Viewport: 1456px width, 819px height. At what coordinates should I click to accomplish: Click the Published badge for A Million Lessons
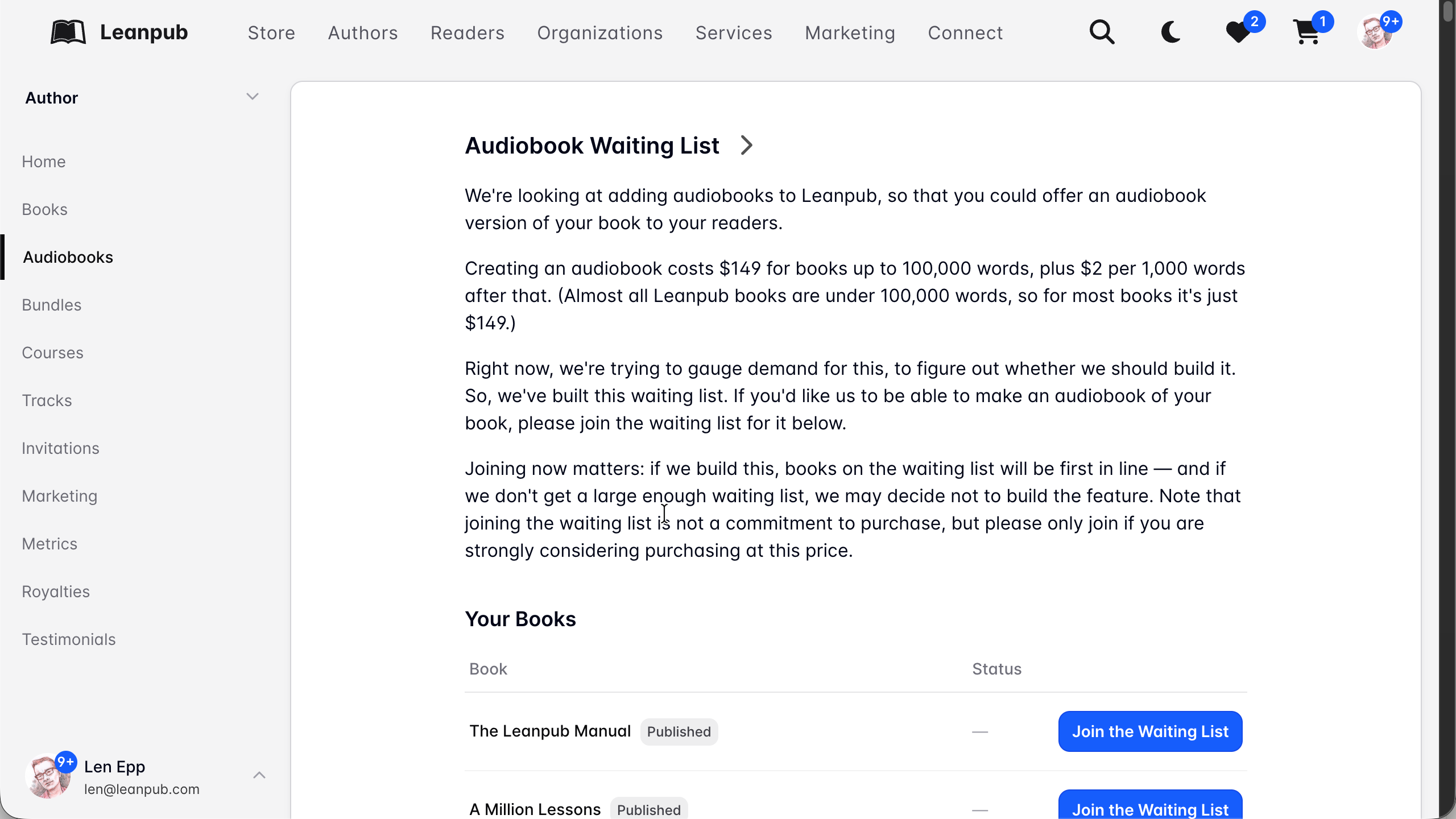click(649, 809)
